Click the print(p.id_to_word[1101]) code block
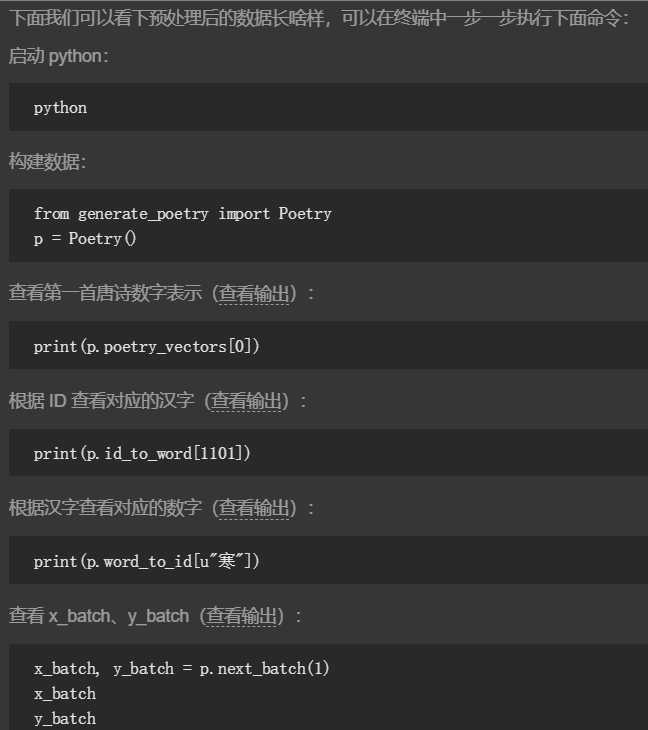648x730 pixels. [x=329, y=453]
